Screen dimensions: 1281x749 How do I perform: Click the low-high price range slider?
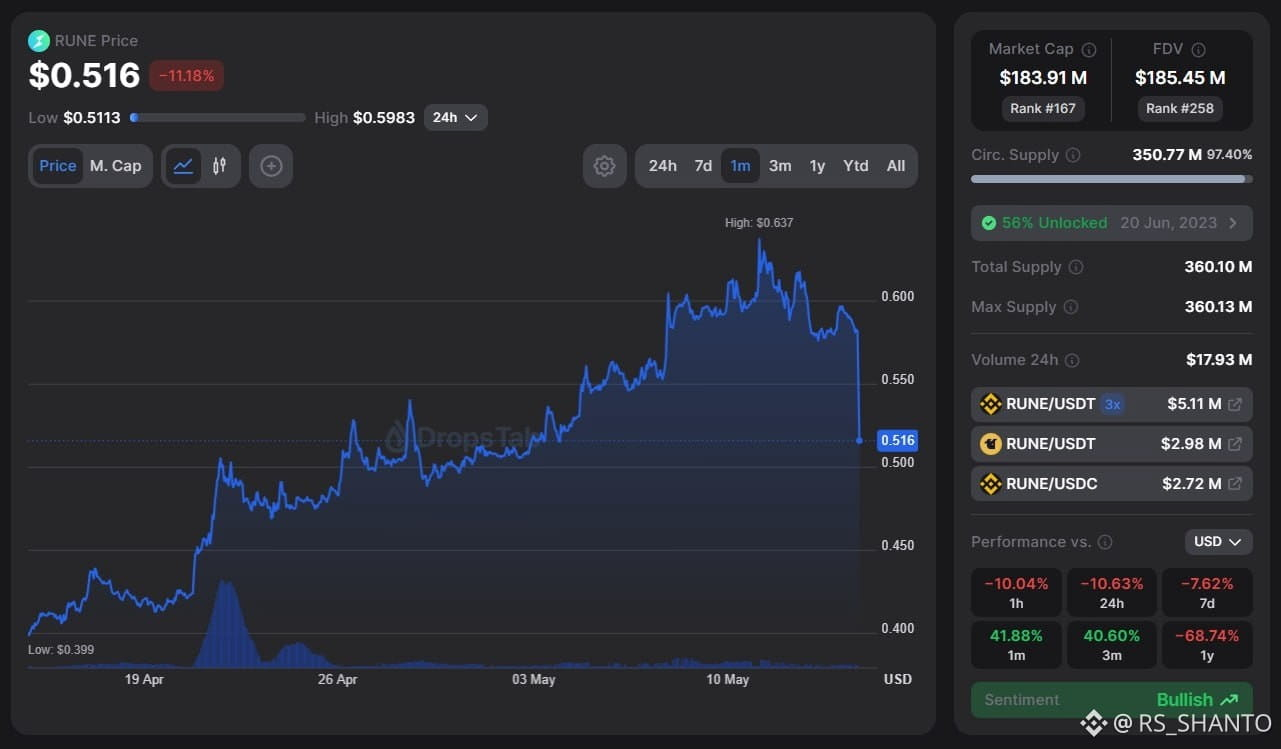tap(218, 118)
